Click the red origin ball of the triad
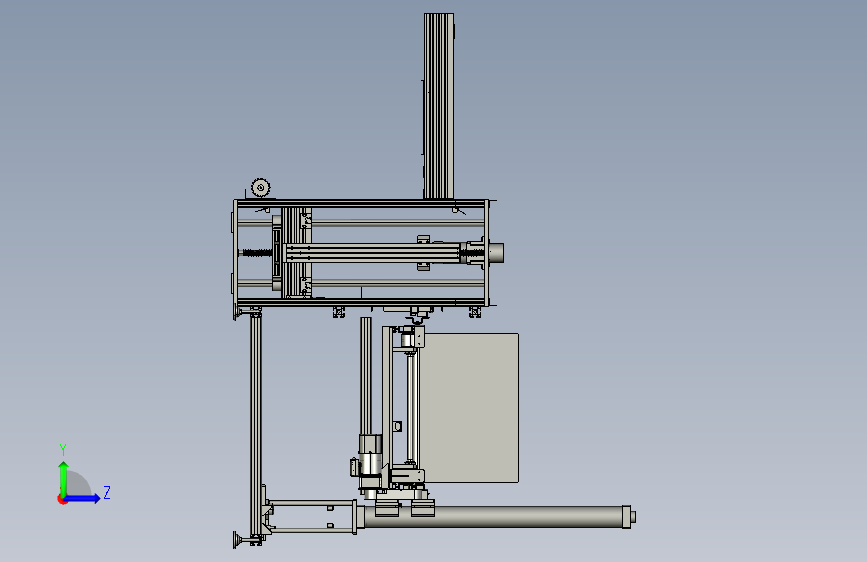This screenshot has width=867, height=562. 62,499
